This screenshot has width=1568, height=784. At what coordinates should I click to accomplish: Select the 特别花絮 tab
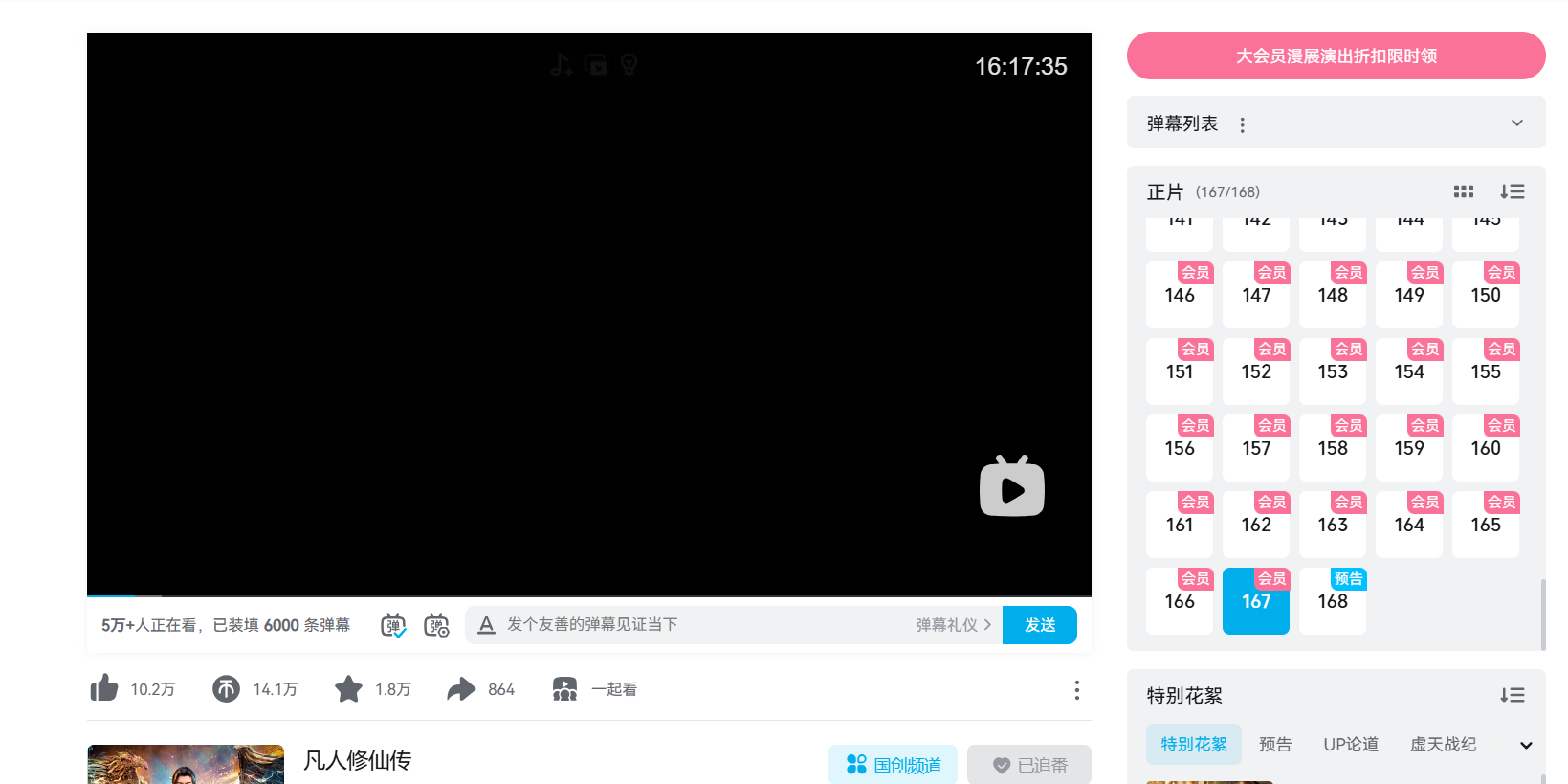pyautogui.click(x=1193, y=744)
